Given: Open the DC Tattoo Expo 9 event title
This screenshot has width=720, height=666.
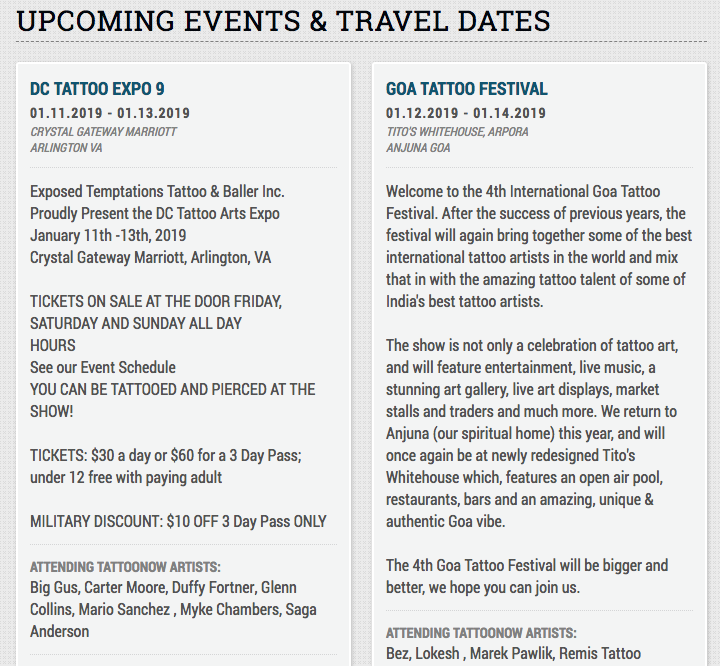Looking at the screenshot, I should coord(97,89).
